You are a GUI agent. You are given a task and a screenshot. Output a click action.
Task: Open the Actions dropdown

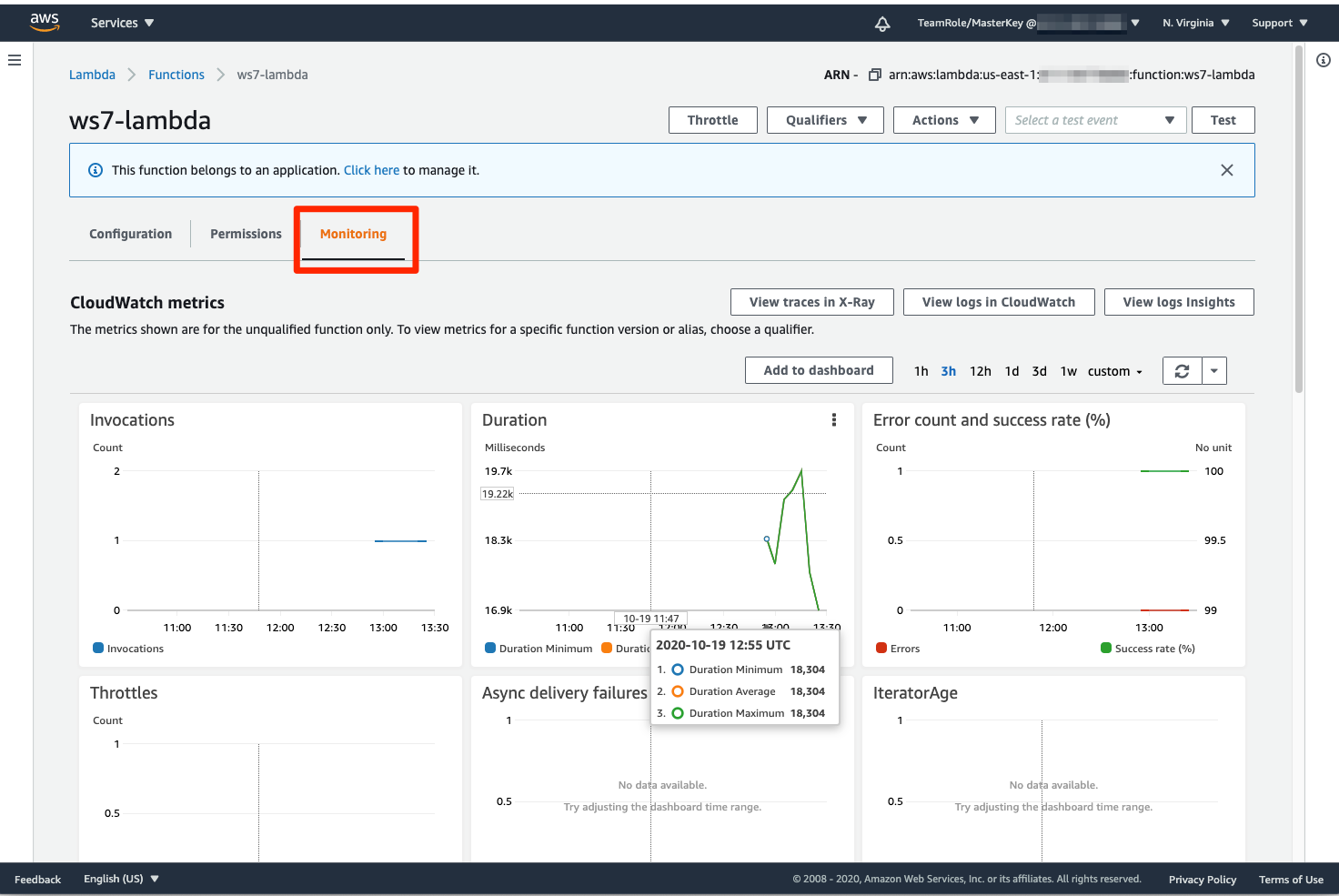(945, 120)
